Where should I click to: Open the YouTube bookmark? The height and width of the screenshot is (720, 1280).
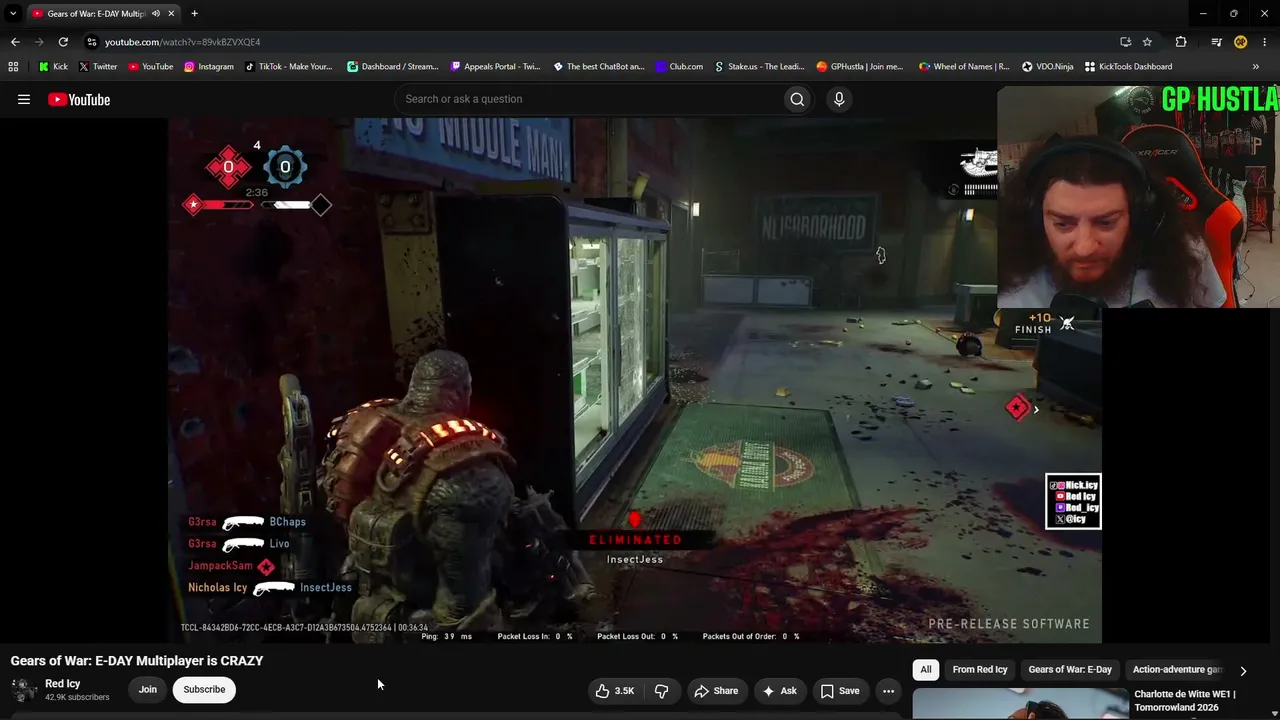[x=150, y=67]
